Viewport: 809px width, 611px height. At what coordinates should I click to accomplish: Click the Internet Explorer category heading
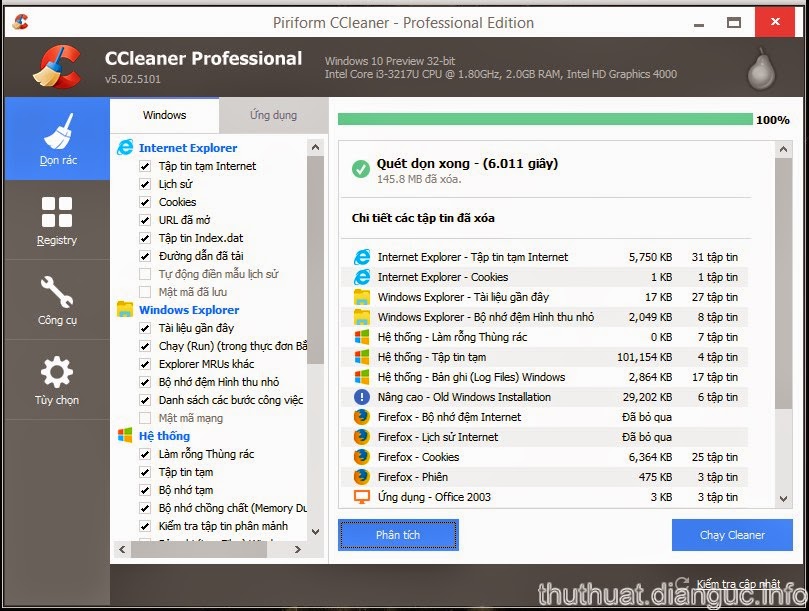click(x=188, y=148)
